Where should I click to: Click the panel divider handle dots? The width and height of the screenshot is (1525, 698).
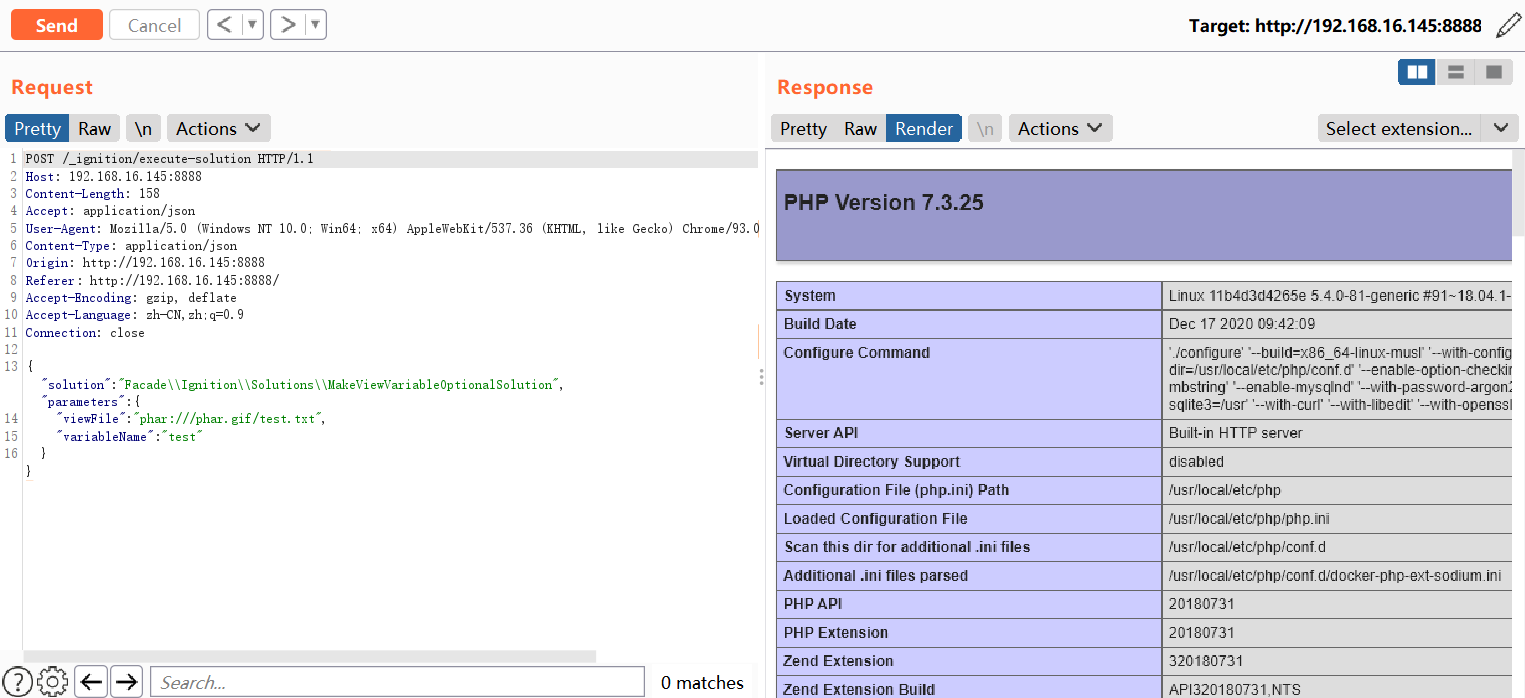[x=762, y=376]
